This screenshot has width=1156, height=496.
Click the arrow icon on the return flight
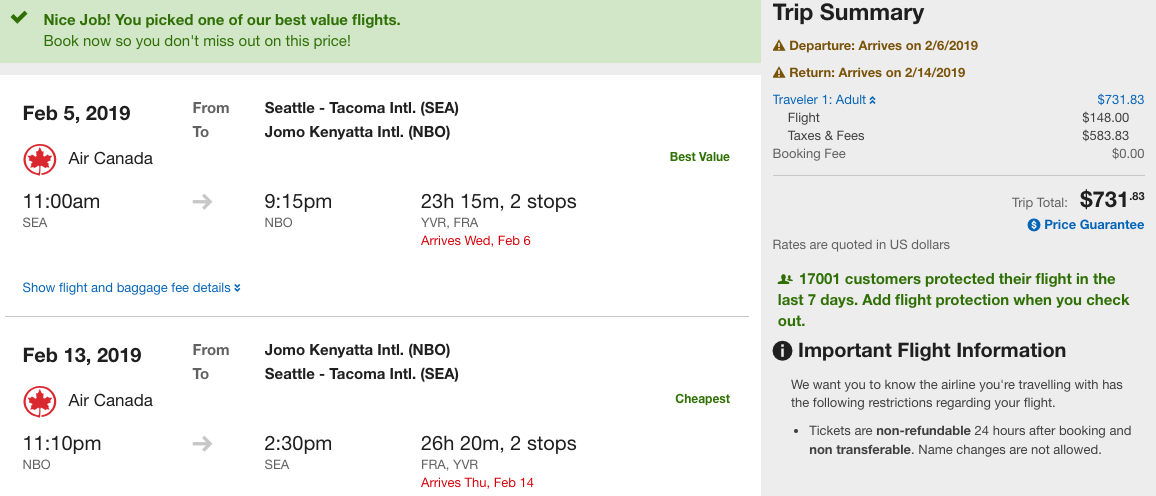(202, 444)
